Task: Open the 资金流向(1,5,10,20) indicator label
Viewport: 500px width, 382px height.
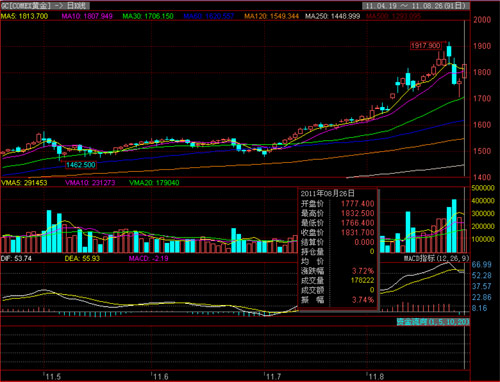Action: coord(433,322)
